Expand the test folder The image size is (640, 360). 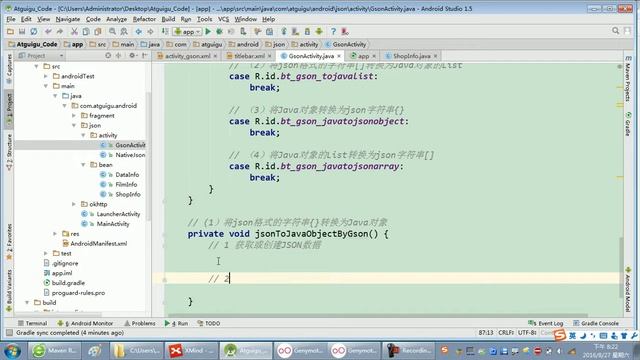pos(46,253)
